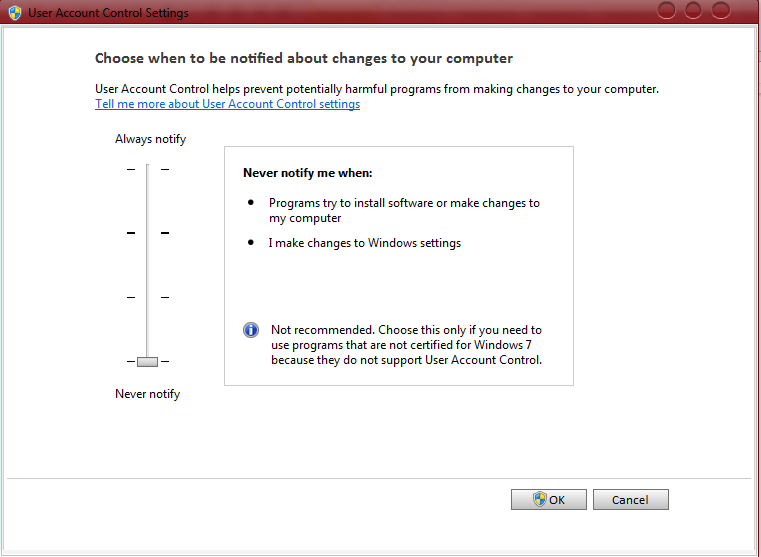
Task: Click the 'Never notify me when:' heading
Action: [308, 173]
